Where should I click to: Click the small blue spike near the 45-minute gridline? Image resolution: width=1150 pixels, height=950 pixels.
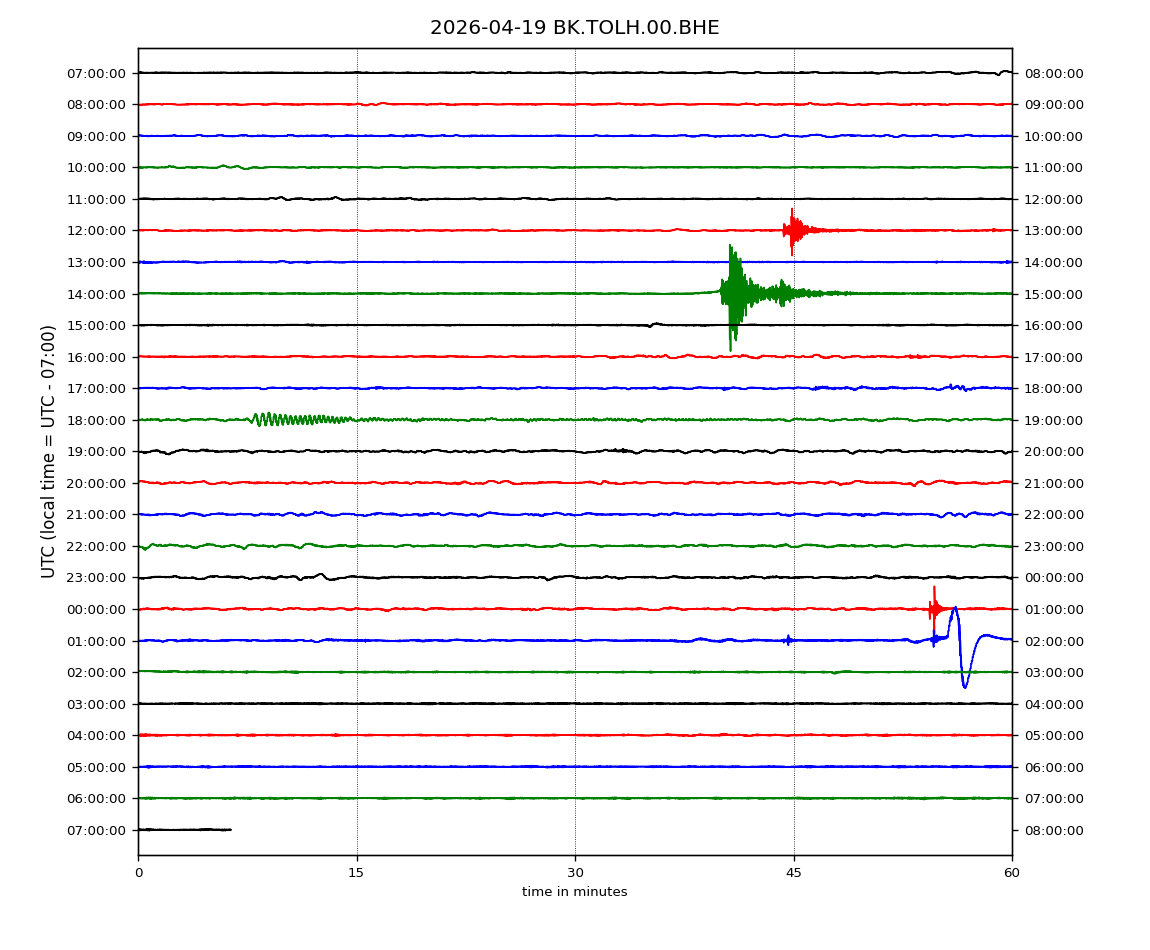coord(788,640)
